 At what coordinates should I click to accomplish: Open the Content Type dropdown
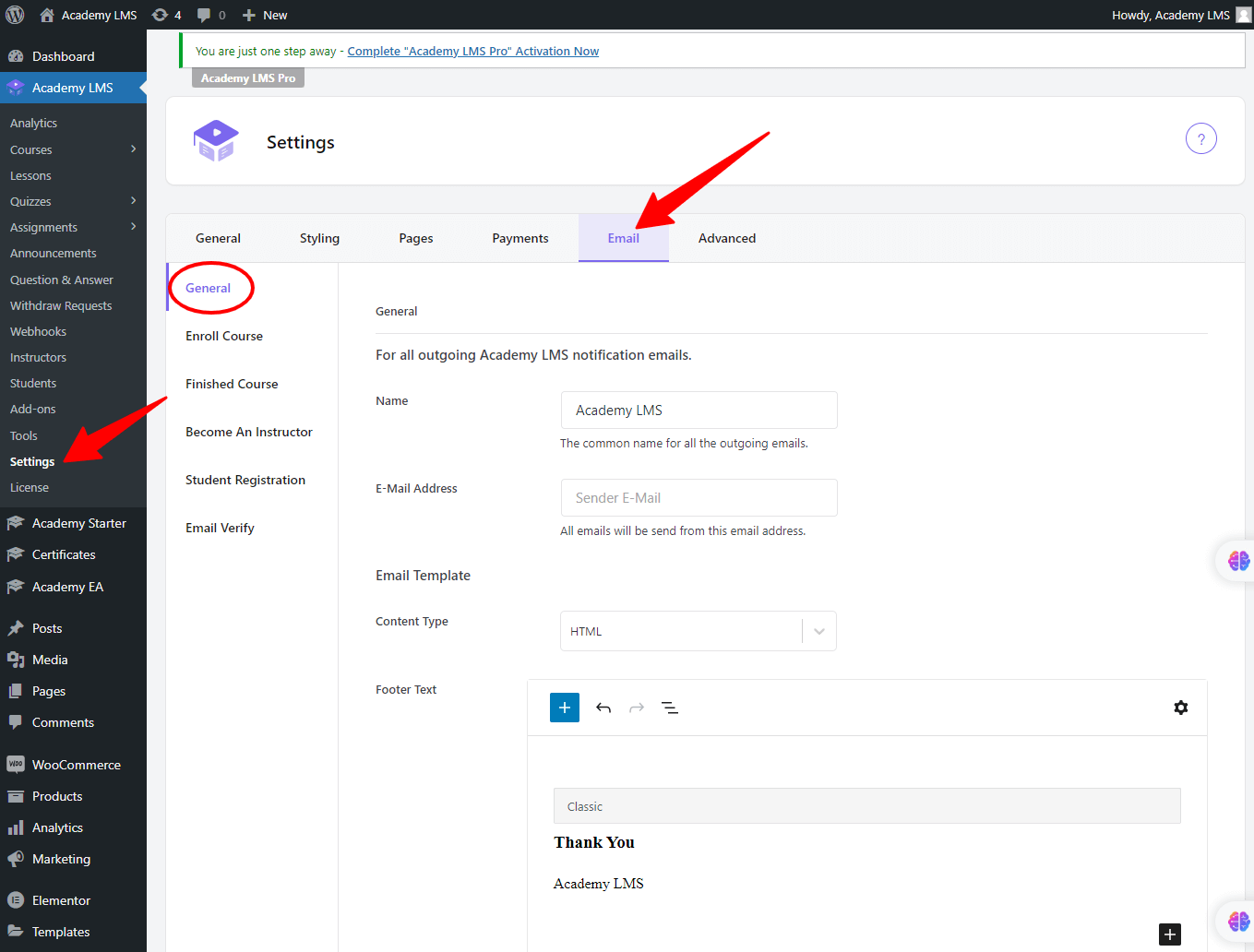(x=698, y=630)
